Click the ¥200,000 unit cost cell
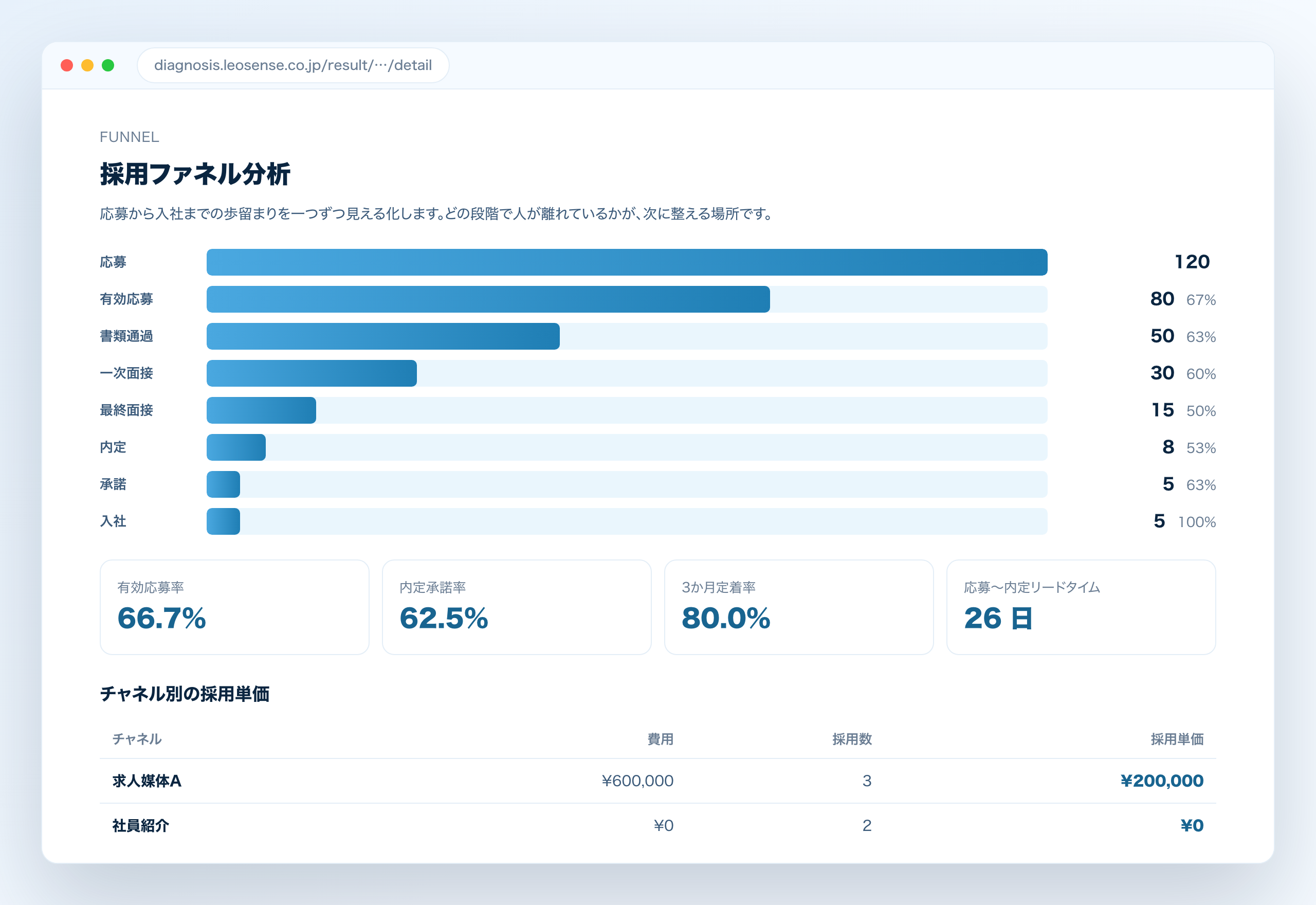 tap(1162, 781)
